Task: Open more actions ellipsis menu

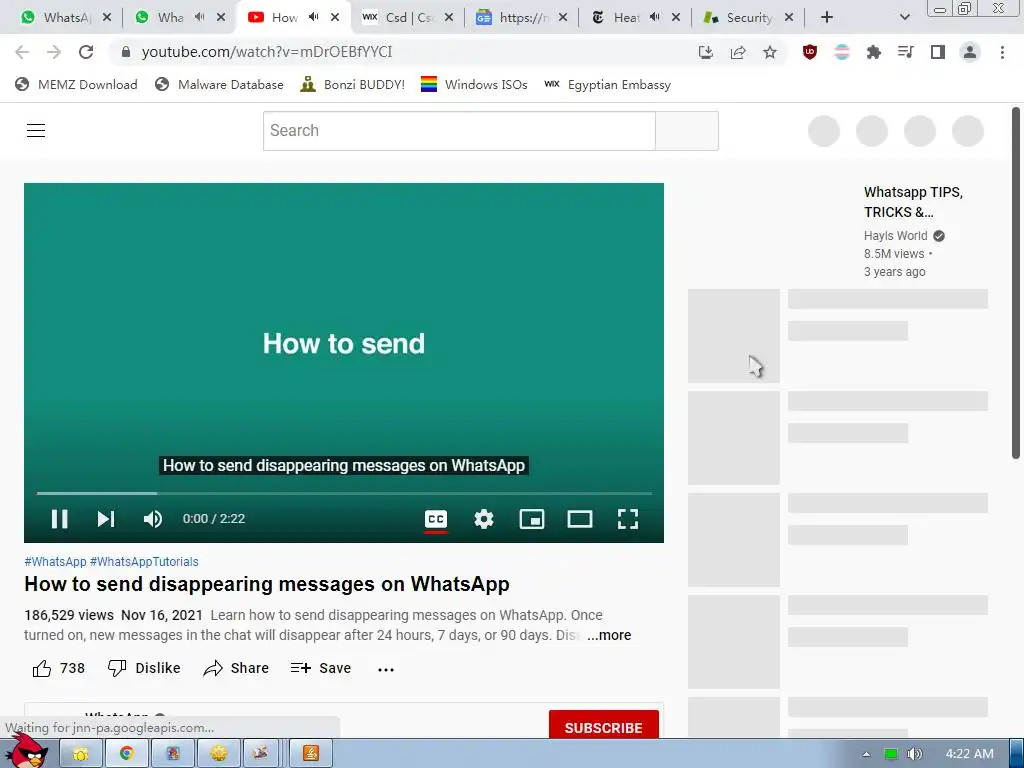Action: click(386, 669)
